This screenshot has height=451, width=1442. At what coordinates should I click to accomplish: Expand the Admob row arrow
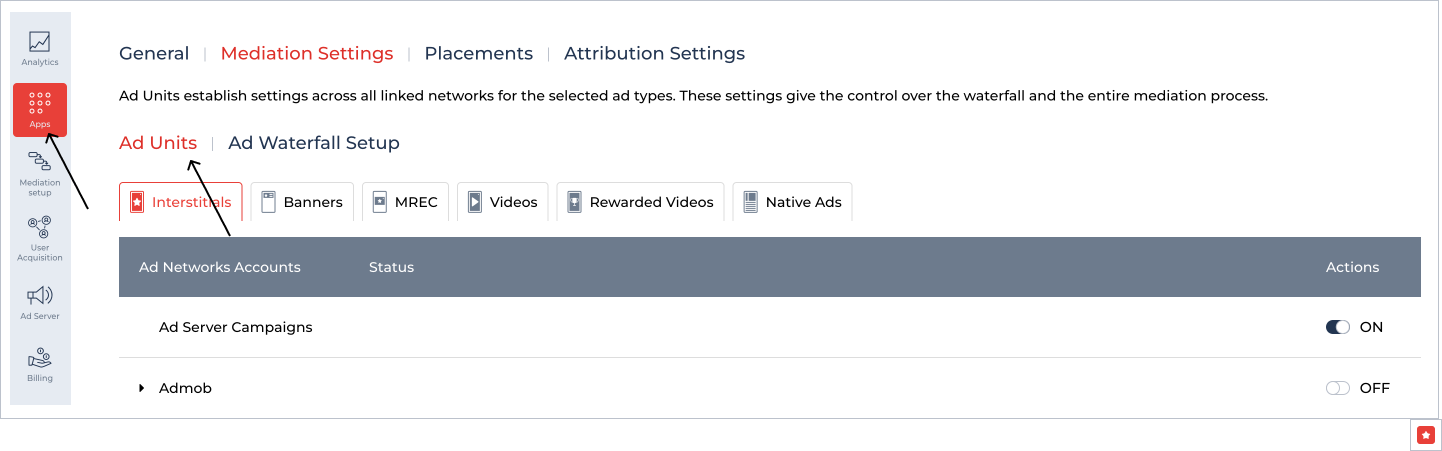[x=142, y=388]
